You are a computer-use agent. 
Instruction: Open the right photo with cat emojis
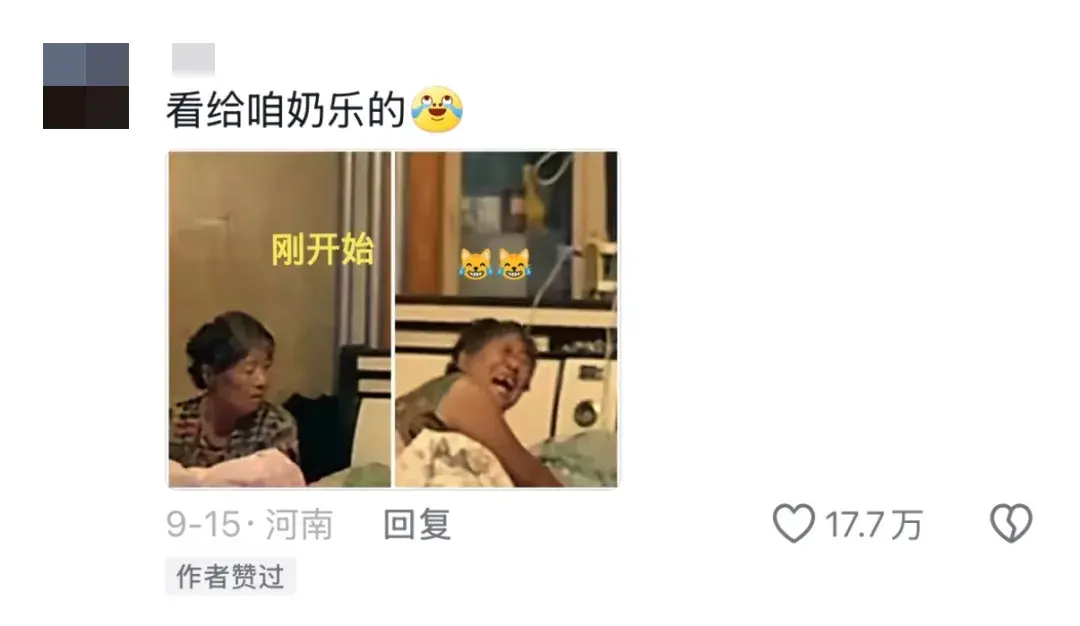[506, 320]
